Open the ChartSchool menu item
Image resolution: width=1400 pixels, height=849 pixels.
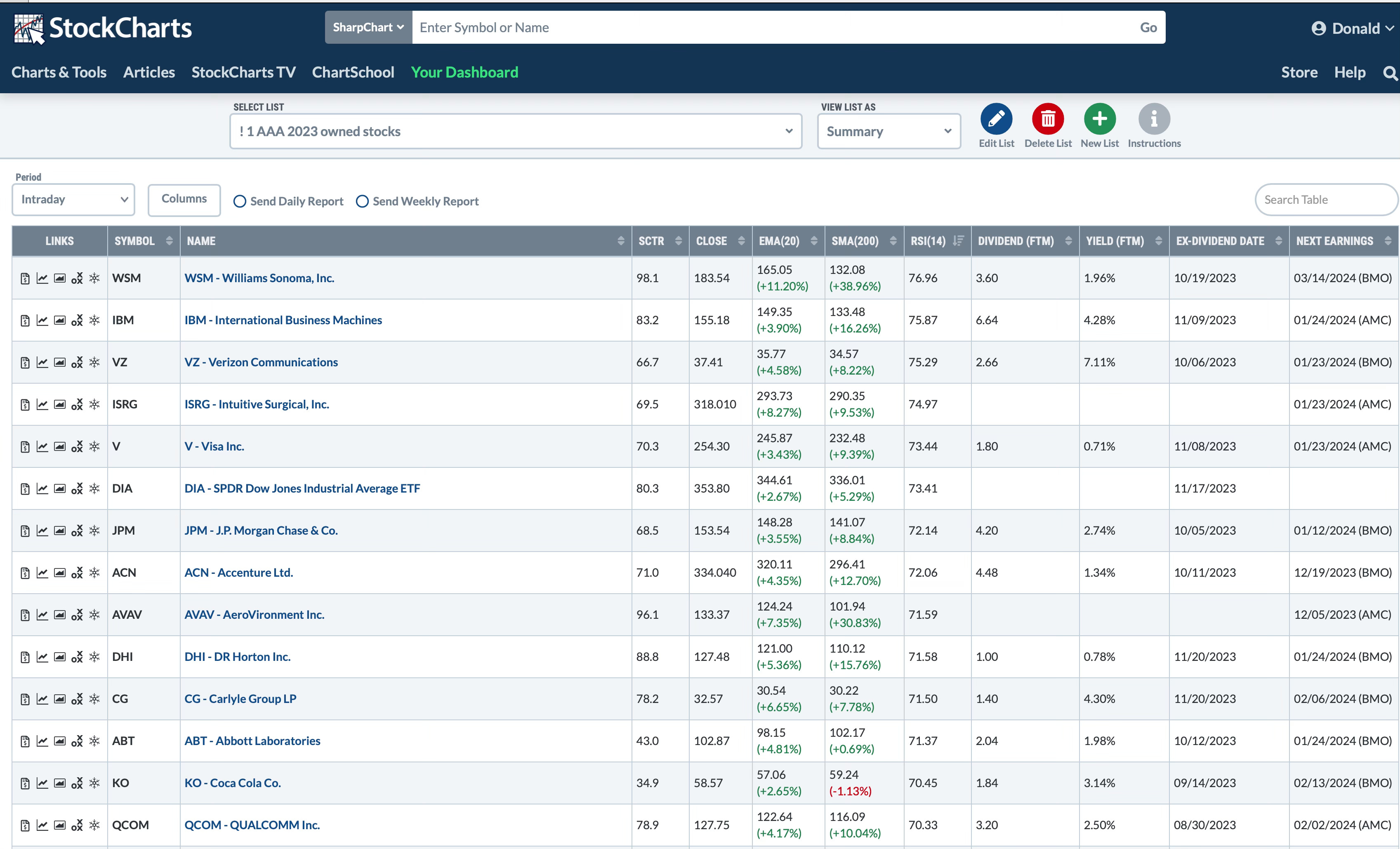click(353, 72)
